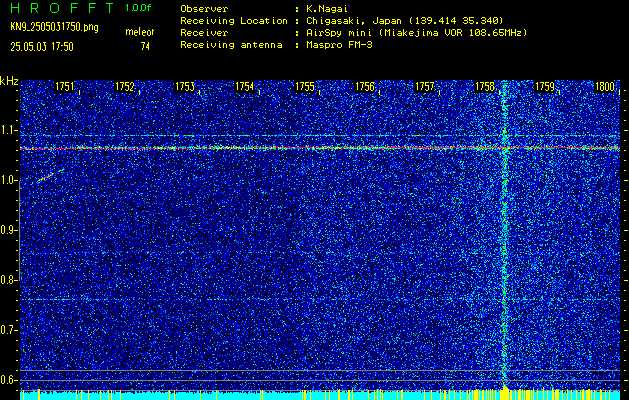Click the Observer name K.Nagai
This screenshot has width=629, height=400.
[327, 9]
